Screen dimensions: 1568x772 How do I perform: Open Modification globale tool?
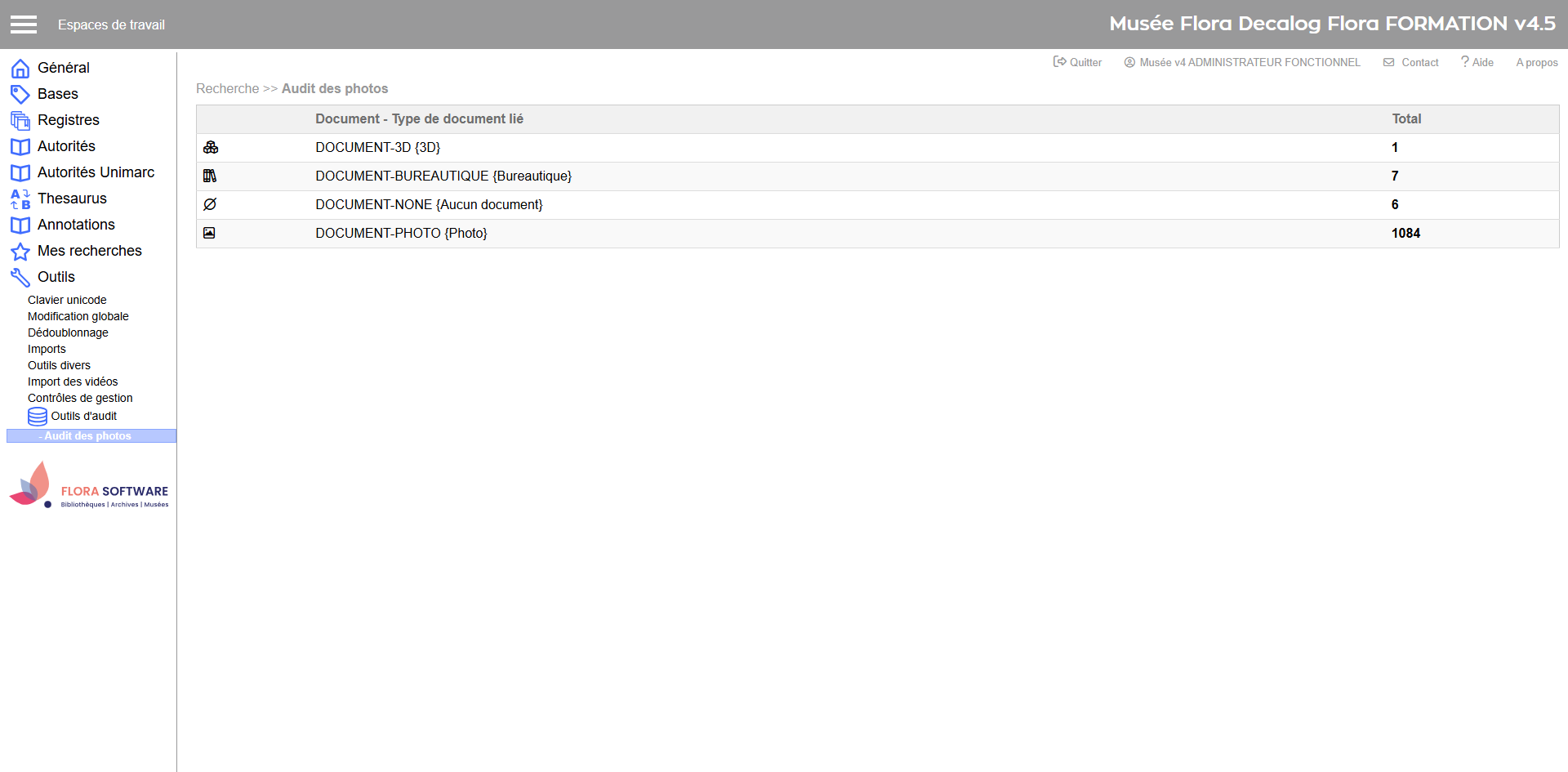[78, 316]
